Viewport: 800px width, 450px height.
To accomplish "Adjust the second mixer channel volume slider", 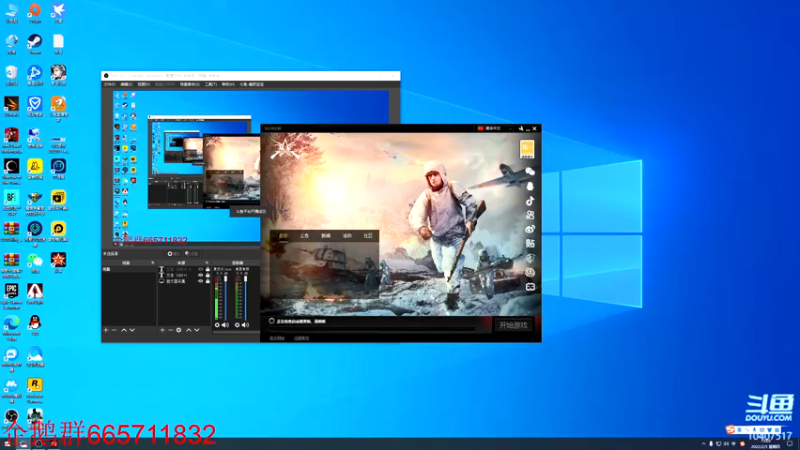I will [246, 297].
